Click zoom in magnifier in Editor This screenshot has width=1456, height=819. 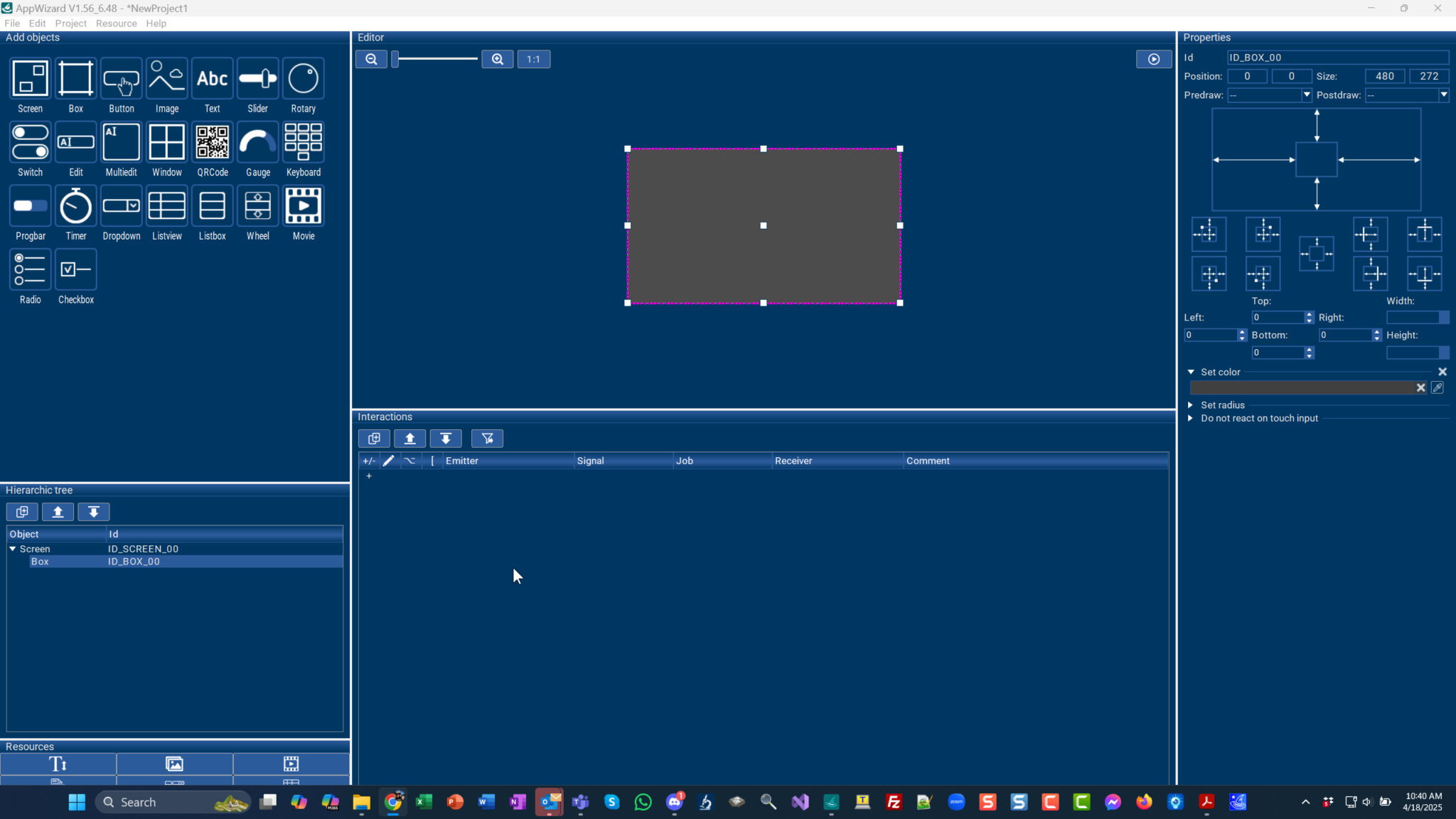(x=498, y=59)
